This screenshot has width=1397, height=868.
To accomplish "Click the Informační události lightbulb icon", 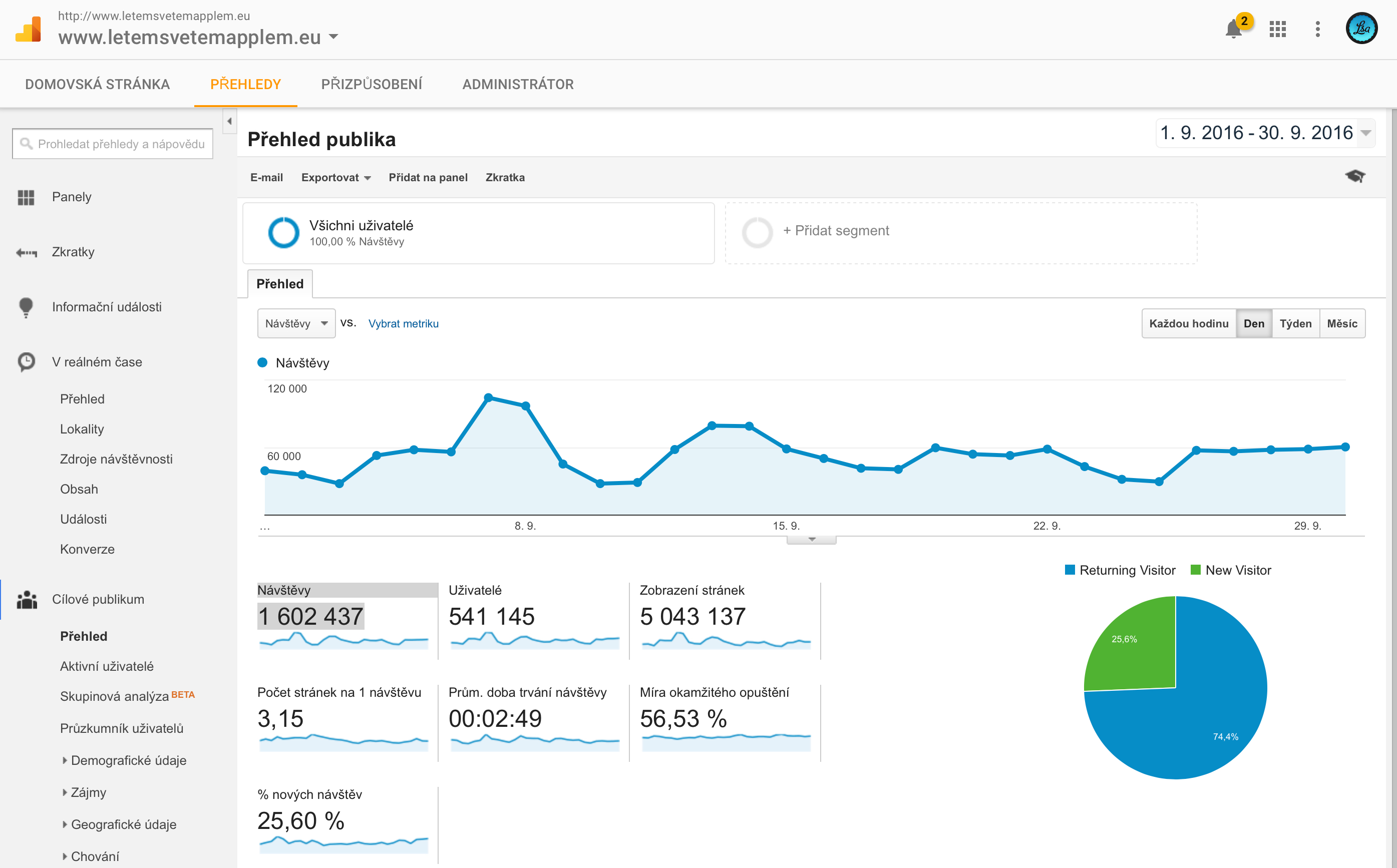I will [x=26, y=307].
